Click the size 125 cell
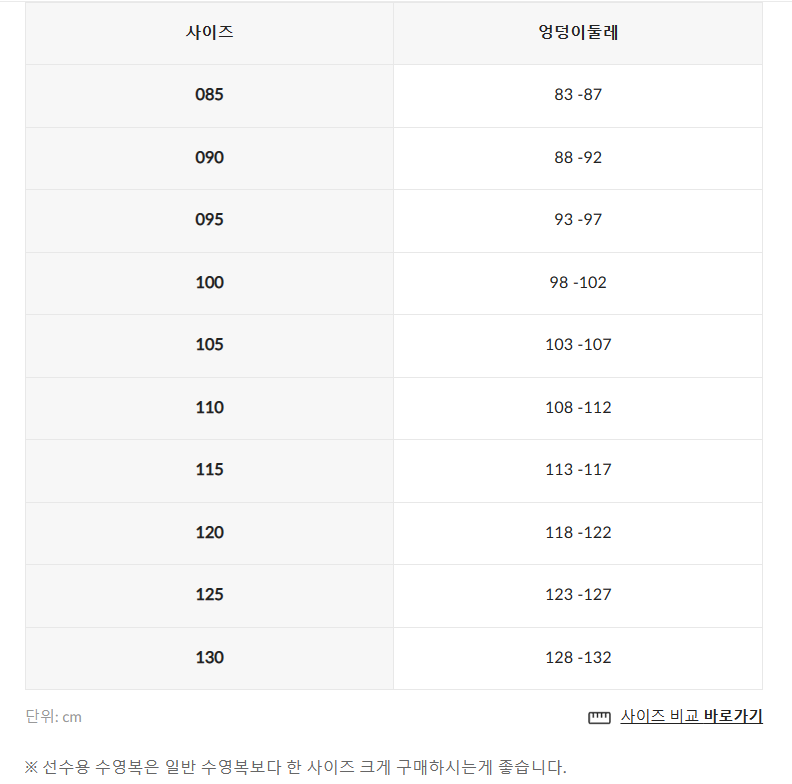Viewport: 792px width, 784px height. 210,596
